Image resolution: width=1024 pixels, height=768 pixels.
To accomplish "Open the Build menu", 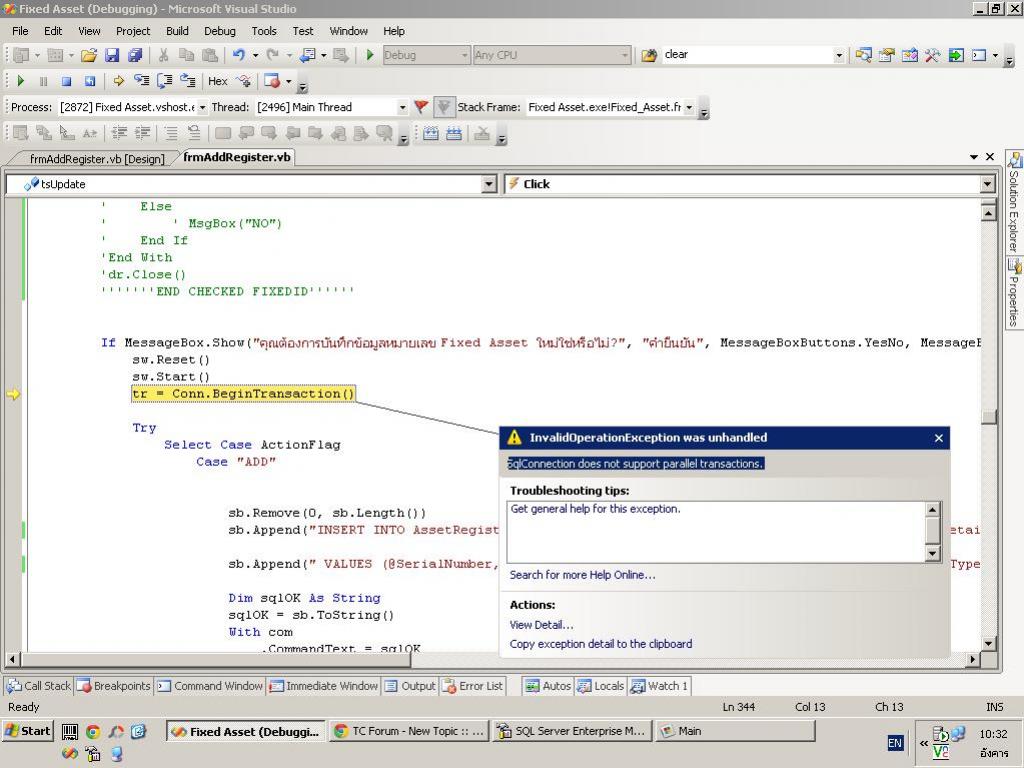I will (177, 31).
